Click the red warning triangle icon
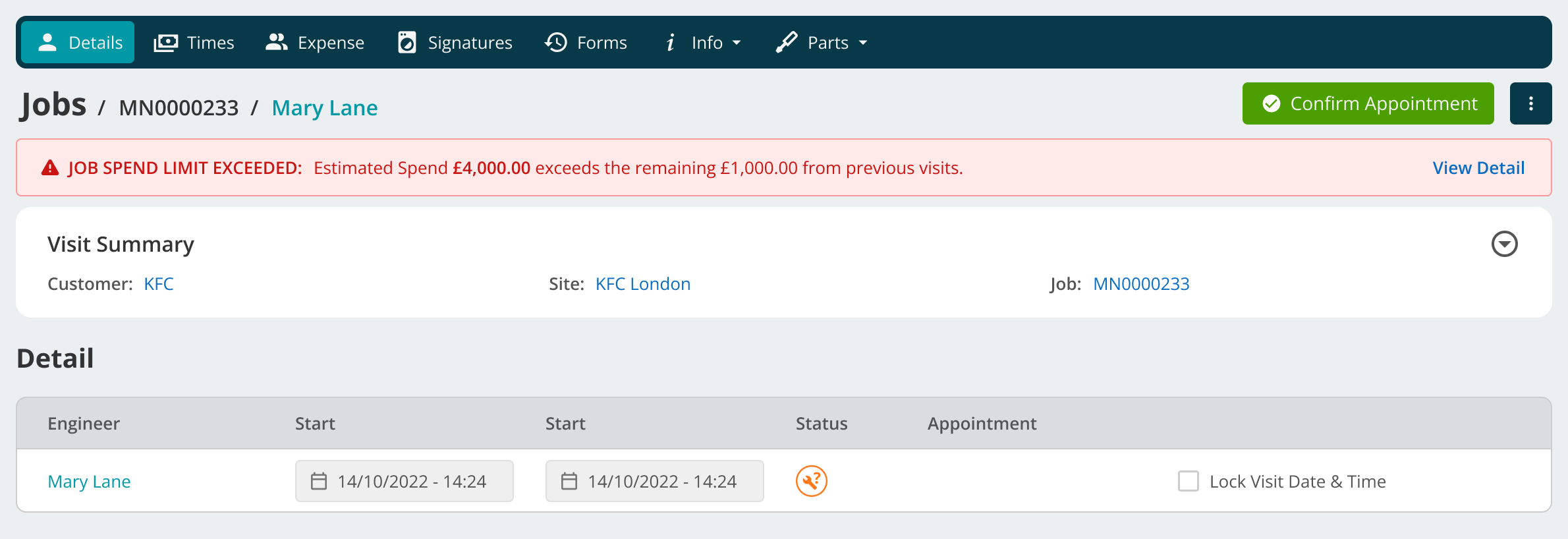The height and width of the screenshot is (539, 1568). click(x=50, y=168)
